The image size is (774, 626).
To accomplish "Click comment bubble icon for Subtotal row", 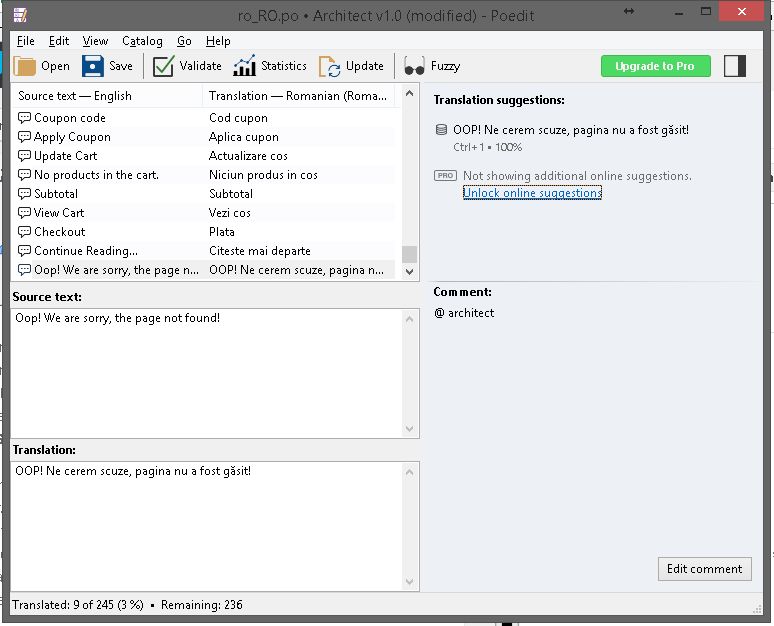I will pyautogui.click(x=24, y=194).
